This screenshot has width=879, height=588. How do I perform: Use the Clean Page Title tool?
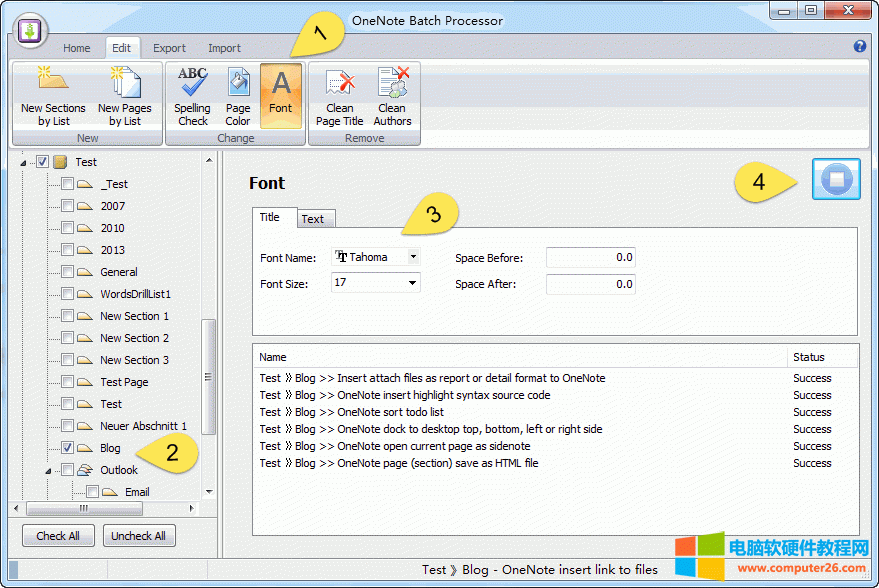pos(339,95)
